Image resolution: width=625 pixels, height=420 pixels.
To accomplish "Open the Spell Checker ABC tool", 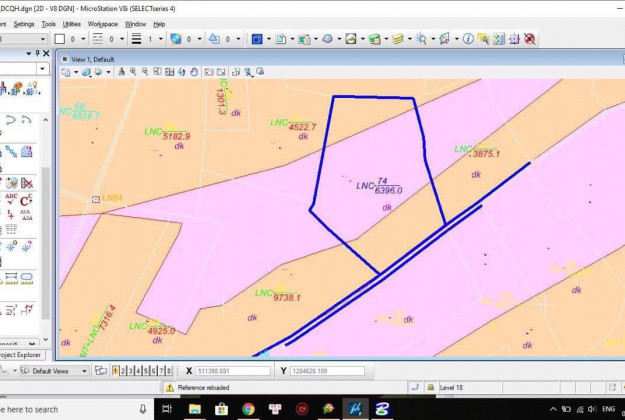I will [x=10, y=198].
